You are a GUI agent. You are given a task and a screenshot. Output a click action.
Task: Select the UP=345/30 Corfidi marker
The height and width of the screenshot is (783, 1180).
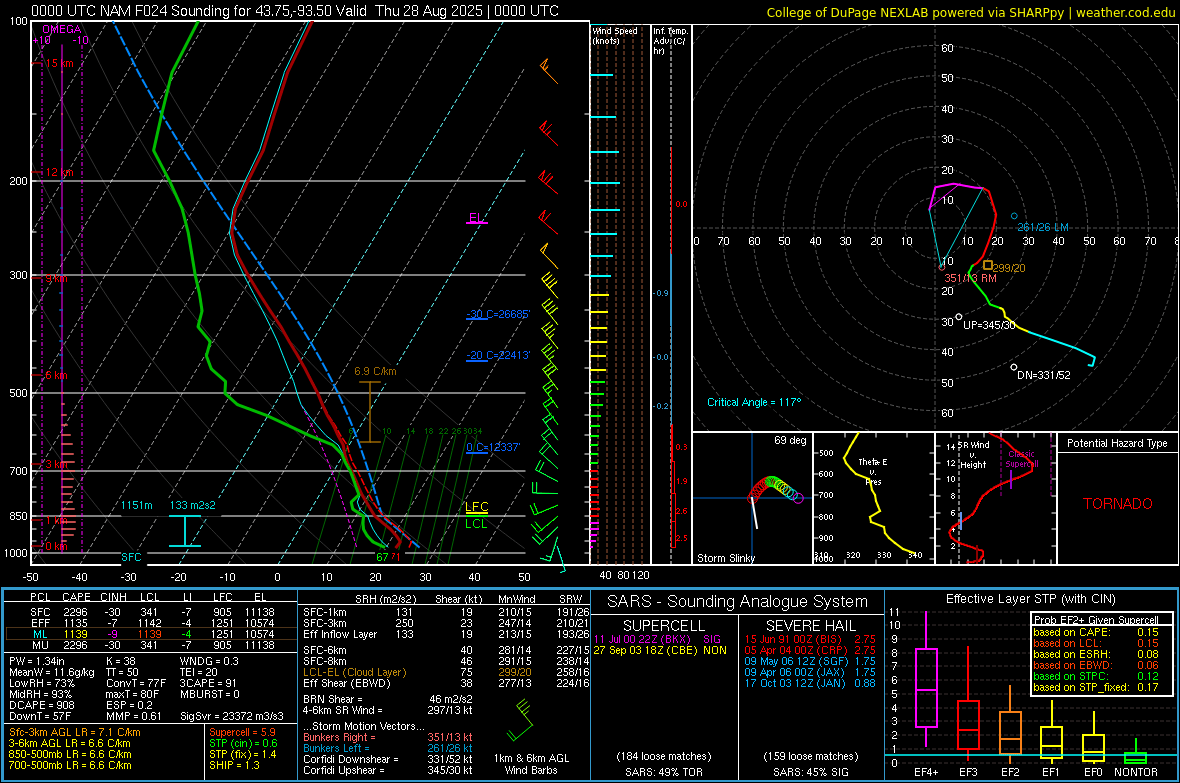tap(959, 317)
